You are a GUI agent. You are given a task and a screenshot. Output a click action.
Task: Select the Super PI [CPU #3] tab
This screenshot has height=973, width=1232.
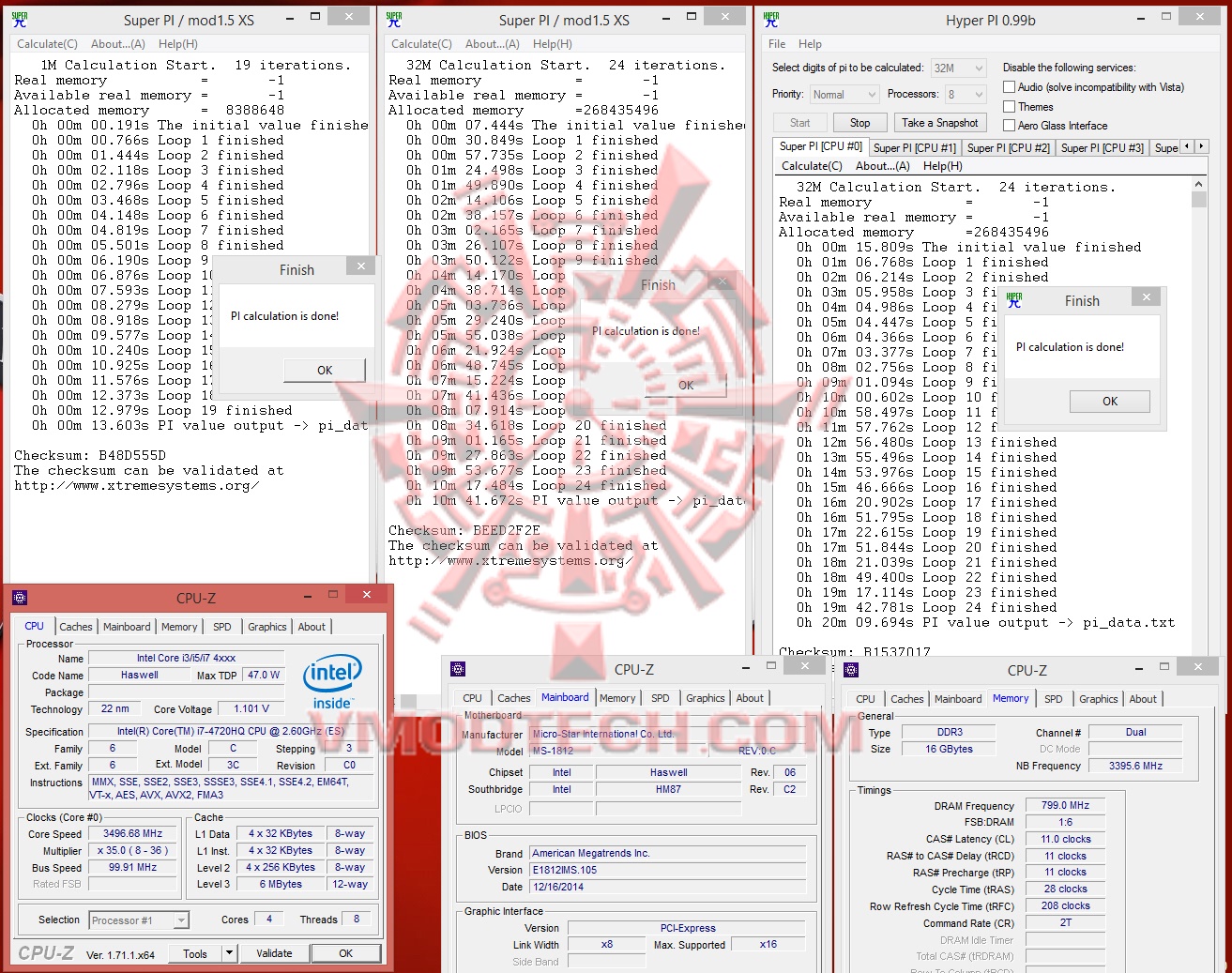click(x=1103, y=147)
